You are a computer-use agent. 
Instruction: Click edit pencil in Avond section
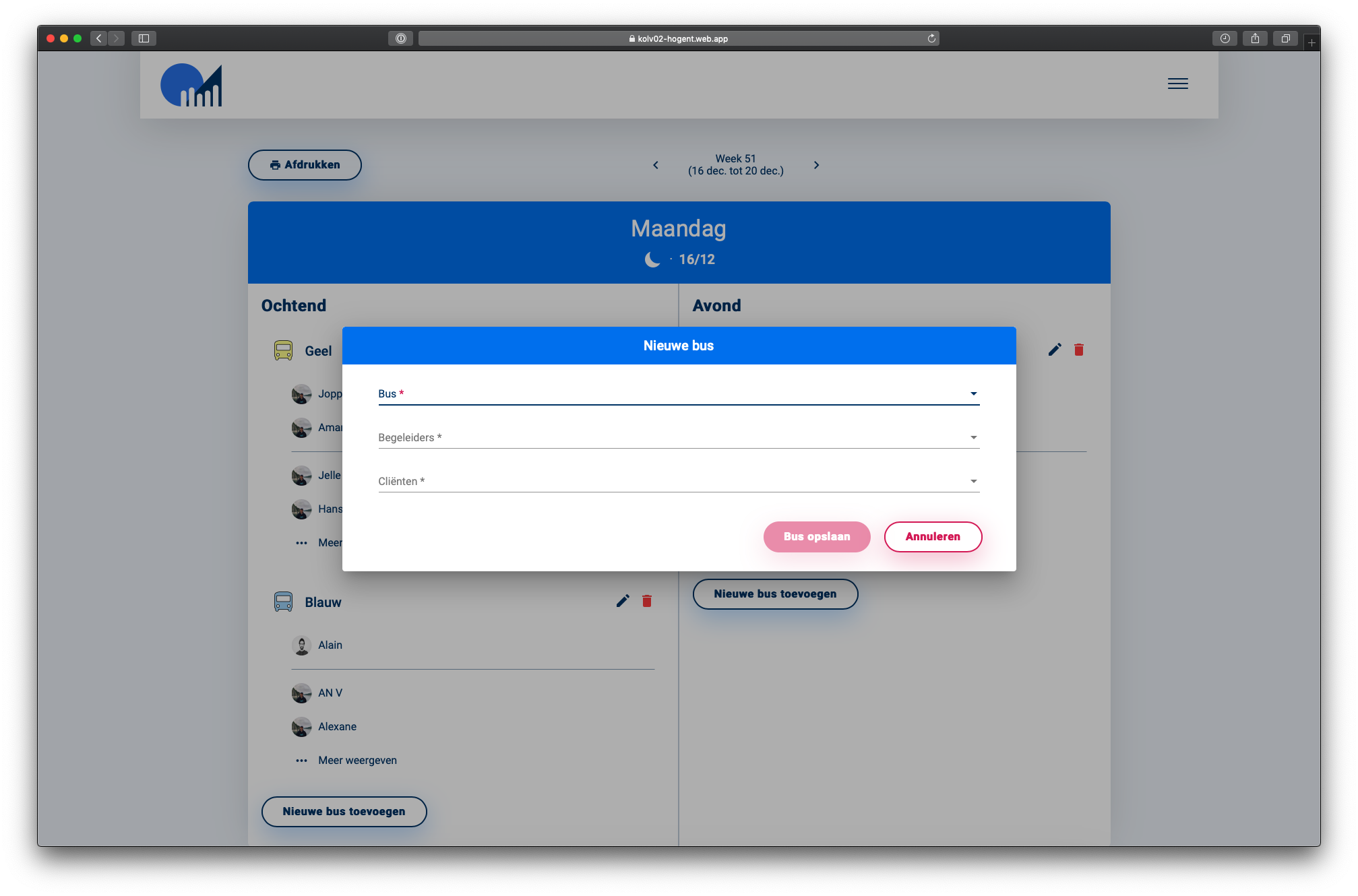[1055, 350]
